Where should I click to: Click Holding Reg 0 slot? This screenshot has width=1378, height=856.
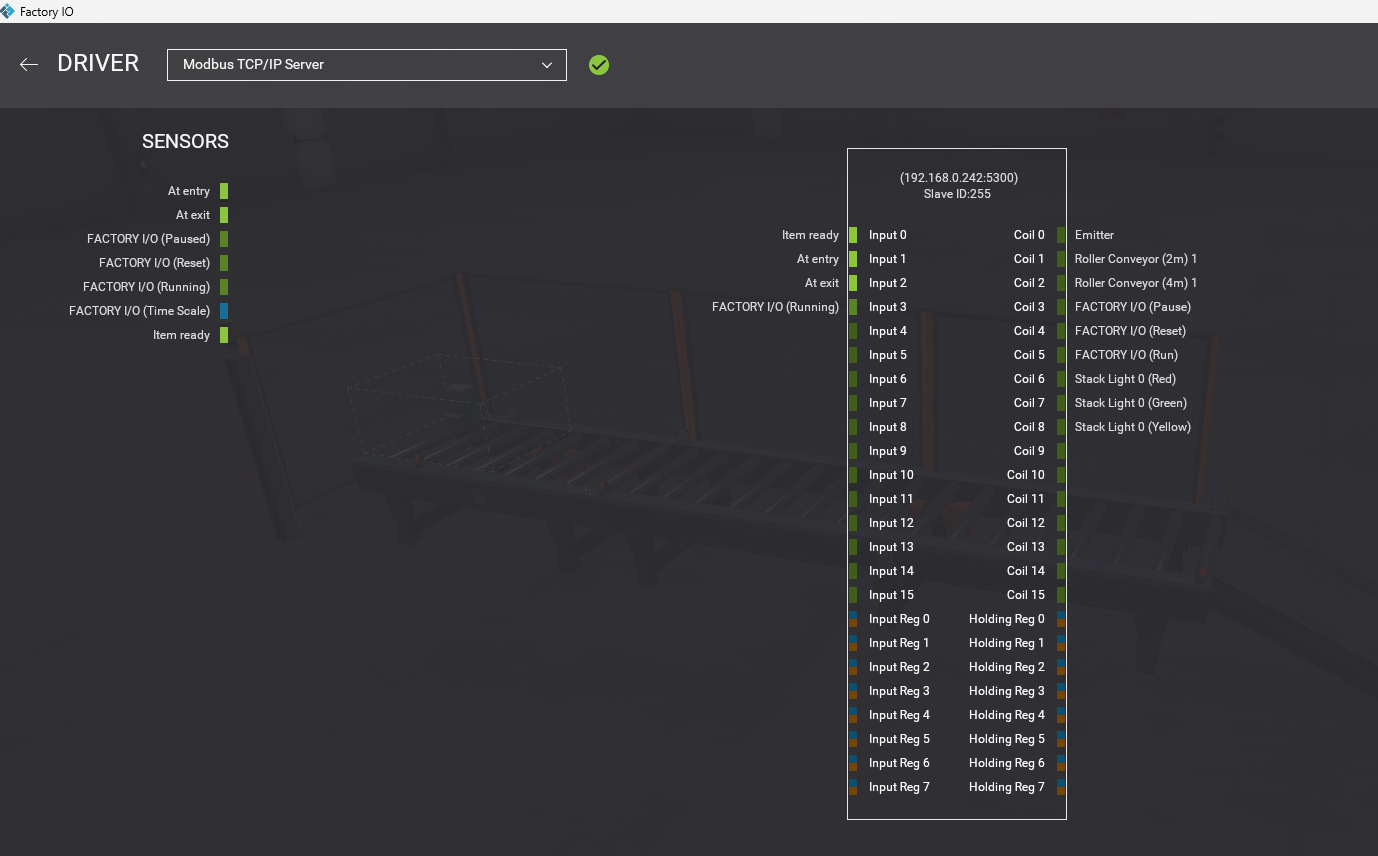pyautogui.click(x=1007, y=619)
